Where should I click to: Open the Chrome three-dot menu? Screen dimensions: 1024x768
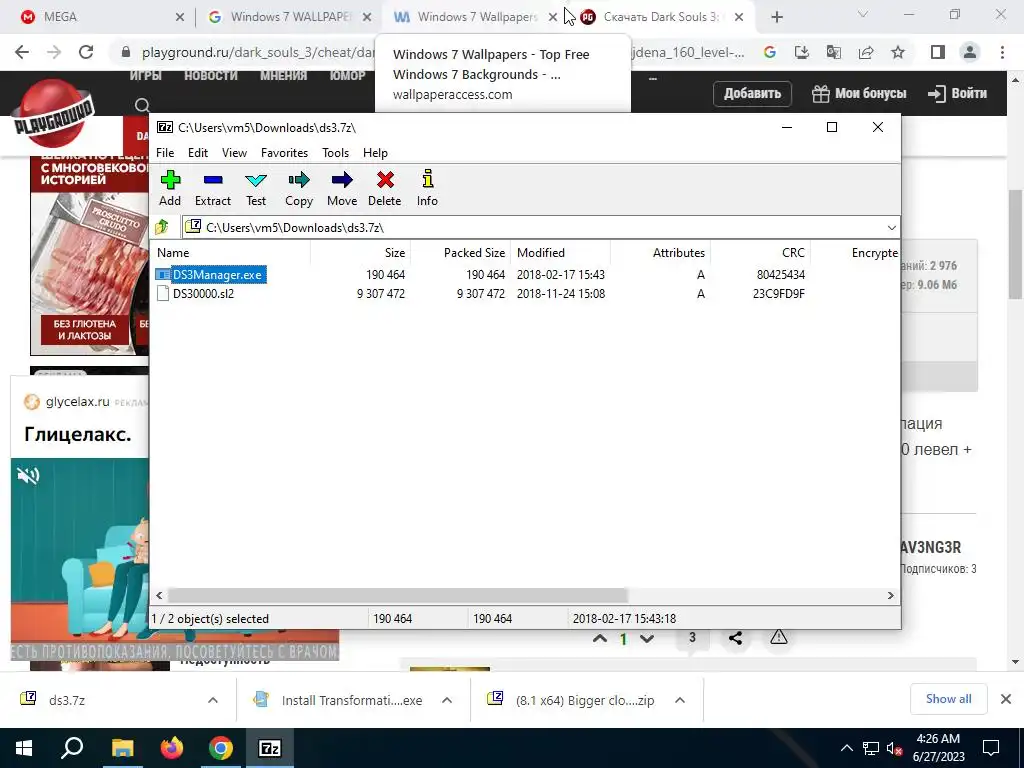pyautogui.click(x=1002, y=52)
